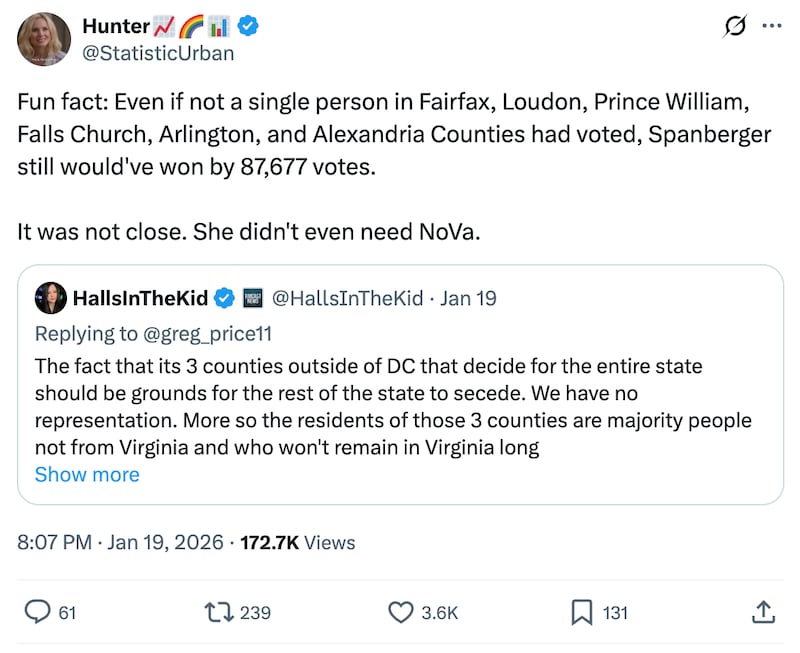Image resolution: width=800 pixels, height=653 pixels.
Task: Open the three-dot more options menu
Action: 771,27
